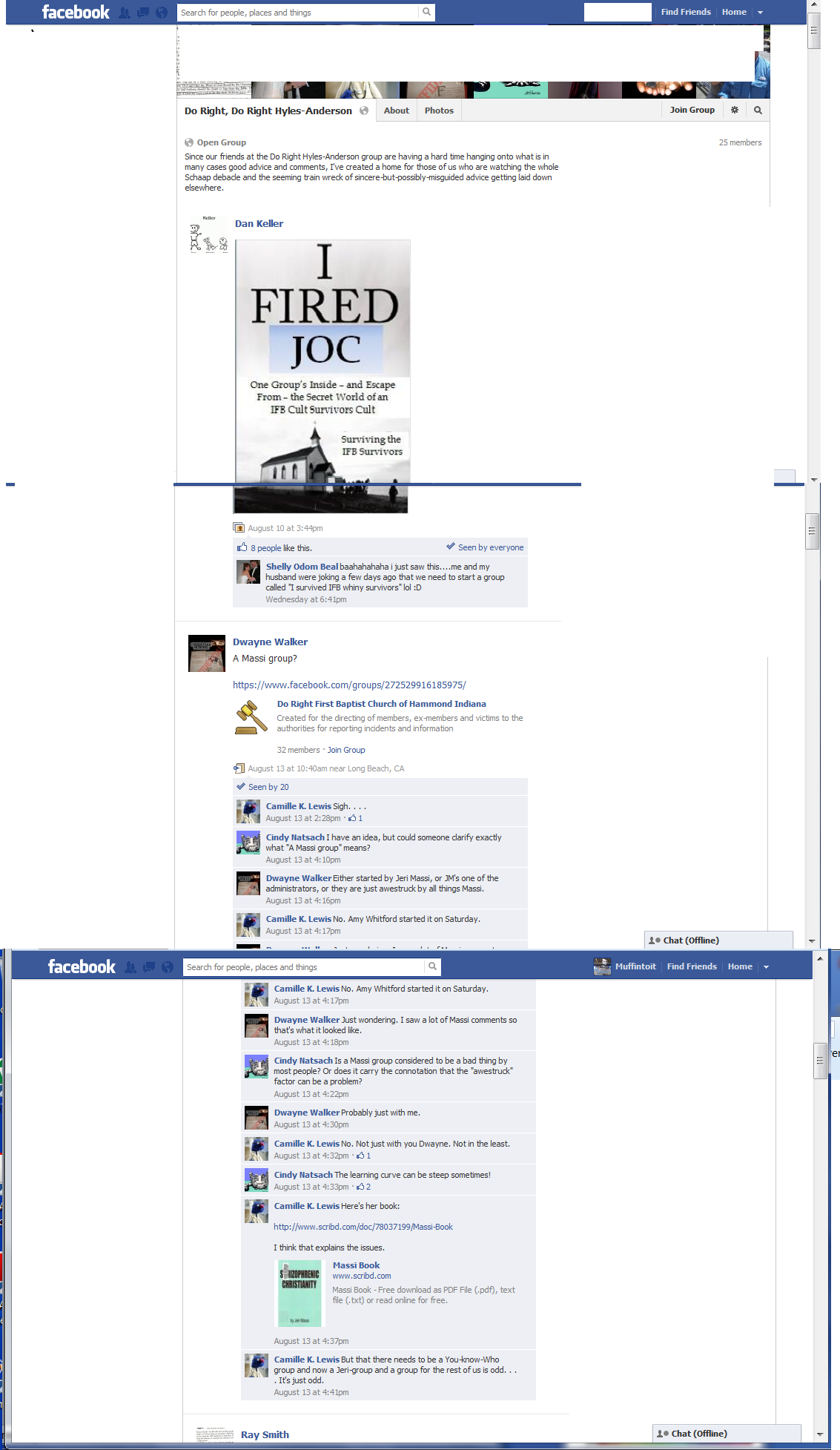
Task: Click Dwayne Walker on the 'A Massi group?' post
Action: [x=270, y=642]
